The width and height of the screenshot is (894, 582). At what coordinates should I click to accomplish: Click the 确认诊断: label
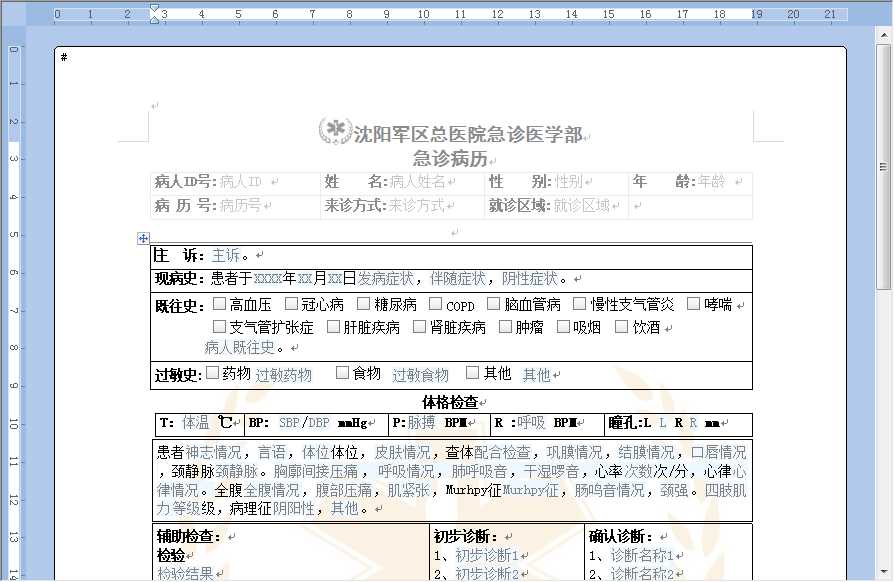pyautogui.click(x=620, y=537)
